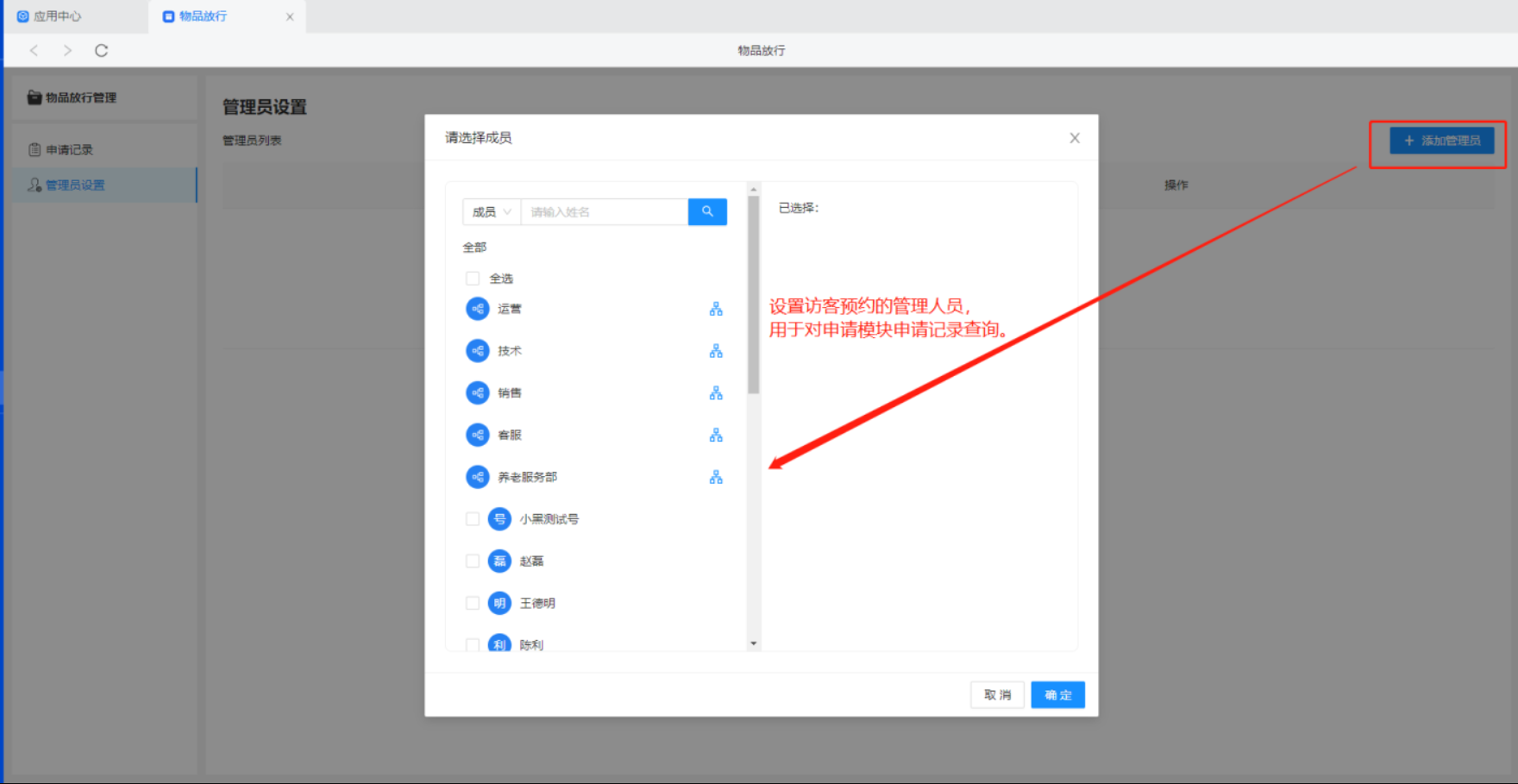Expand the 运营 department entry

point(509,309)
